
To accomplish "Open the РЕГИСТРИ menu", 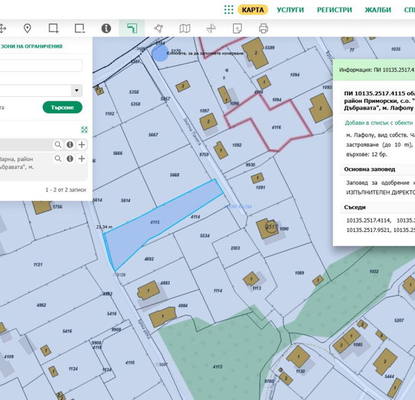I will 334,10.
